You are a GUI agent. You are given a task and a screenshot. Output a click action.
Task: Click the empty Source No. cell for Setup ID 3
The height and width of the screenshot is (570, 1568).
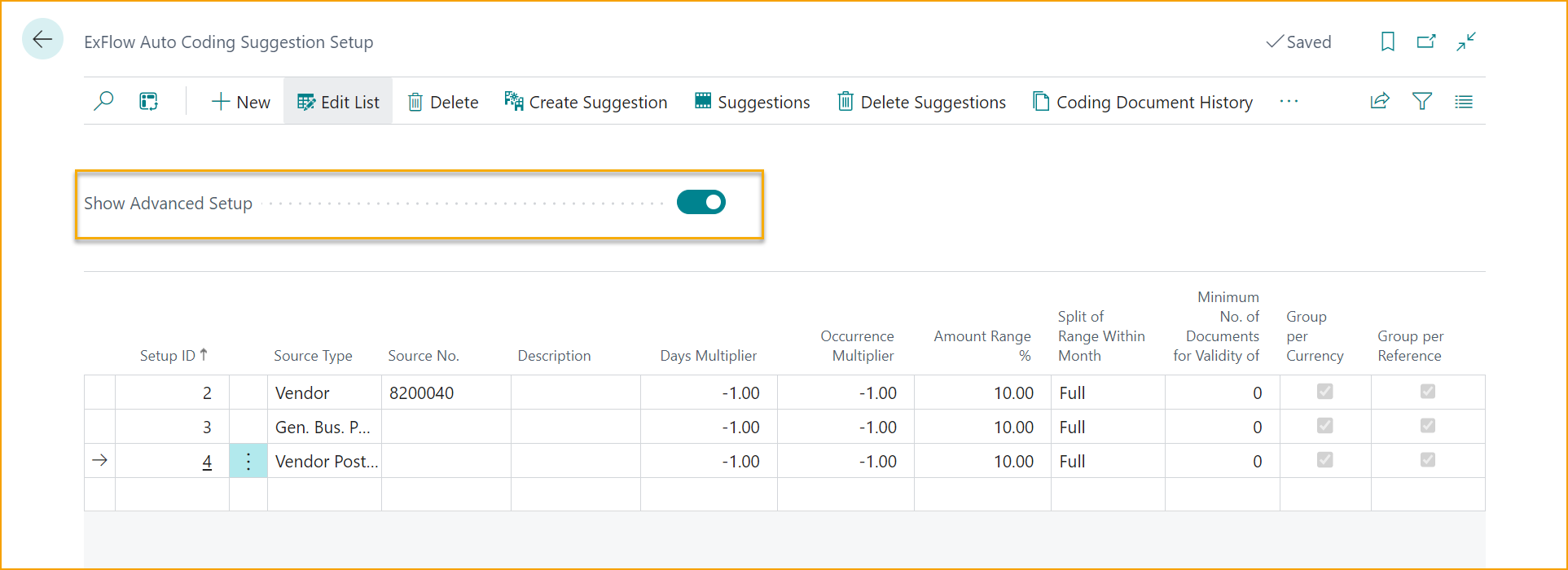click(x=446, y=427)
